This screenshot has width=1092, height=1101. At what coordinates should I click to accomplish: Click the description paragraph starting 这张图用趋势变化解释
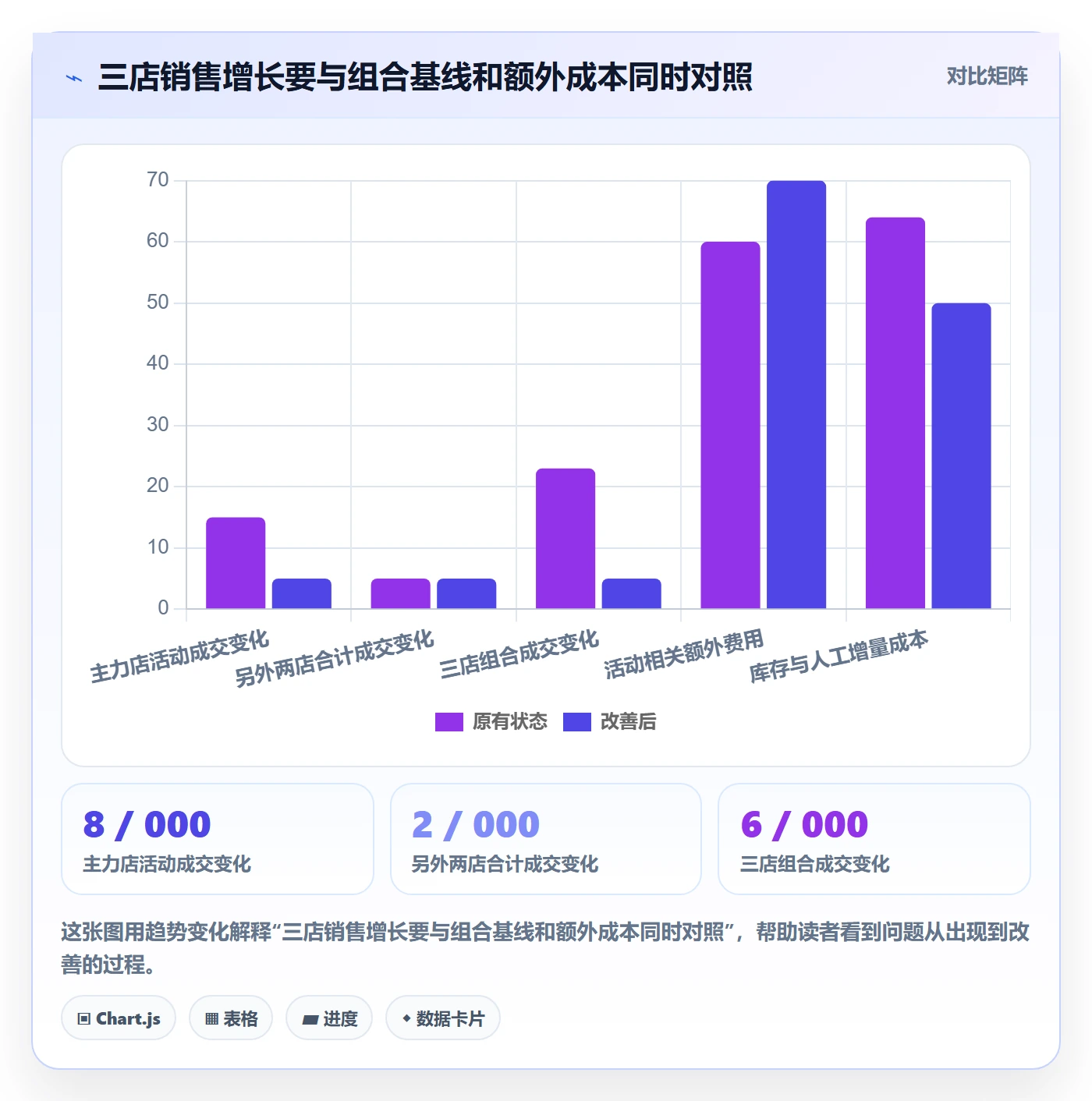(x=545, y=948)
